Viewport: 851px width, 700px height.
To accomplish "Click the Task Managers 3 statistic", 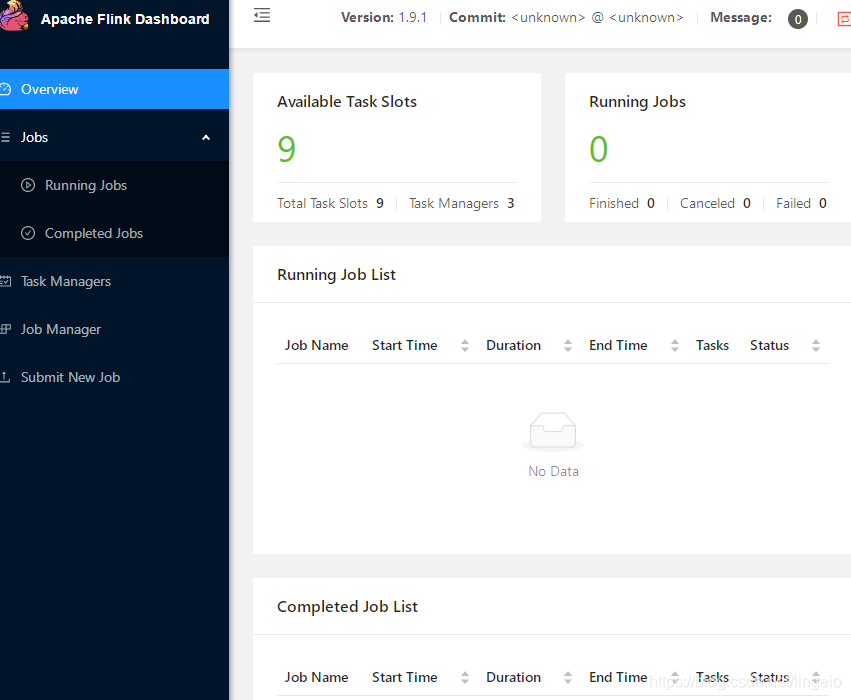I will point(461,203).
